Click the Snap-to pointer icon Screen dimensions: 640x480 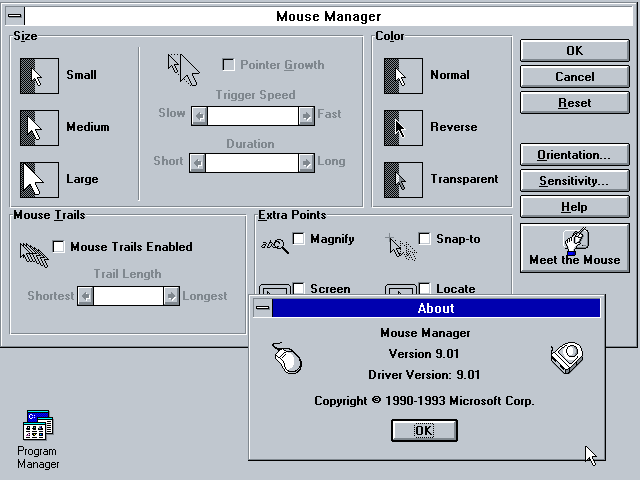(x=401, y=247)
